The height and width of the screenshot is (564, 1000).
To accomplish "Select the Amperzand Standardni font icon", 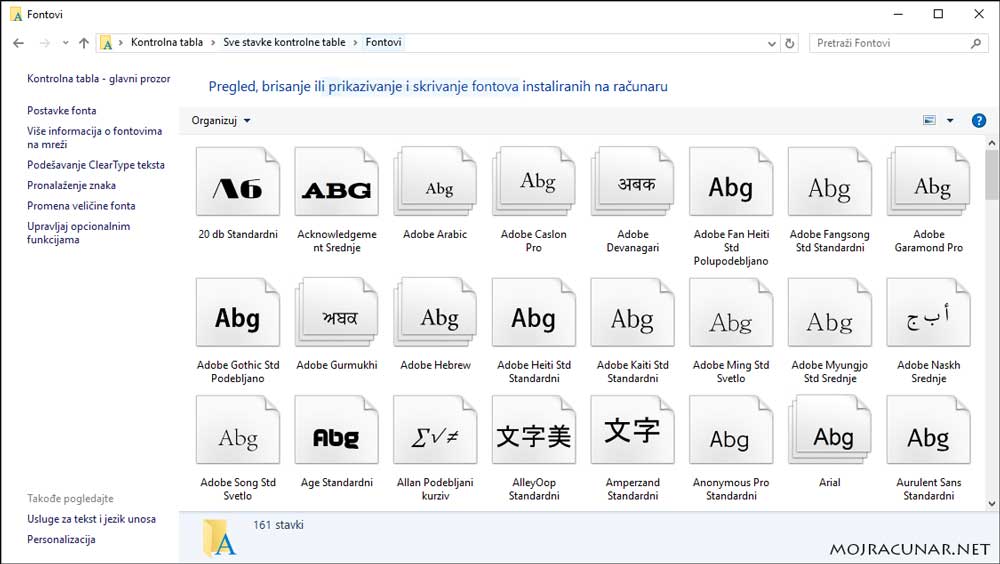I will 633,430.
